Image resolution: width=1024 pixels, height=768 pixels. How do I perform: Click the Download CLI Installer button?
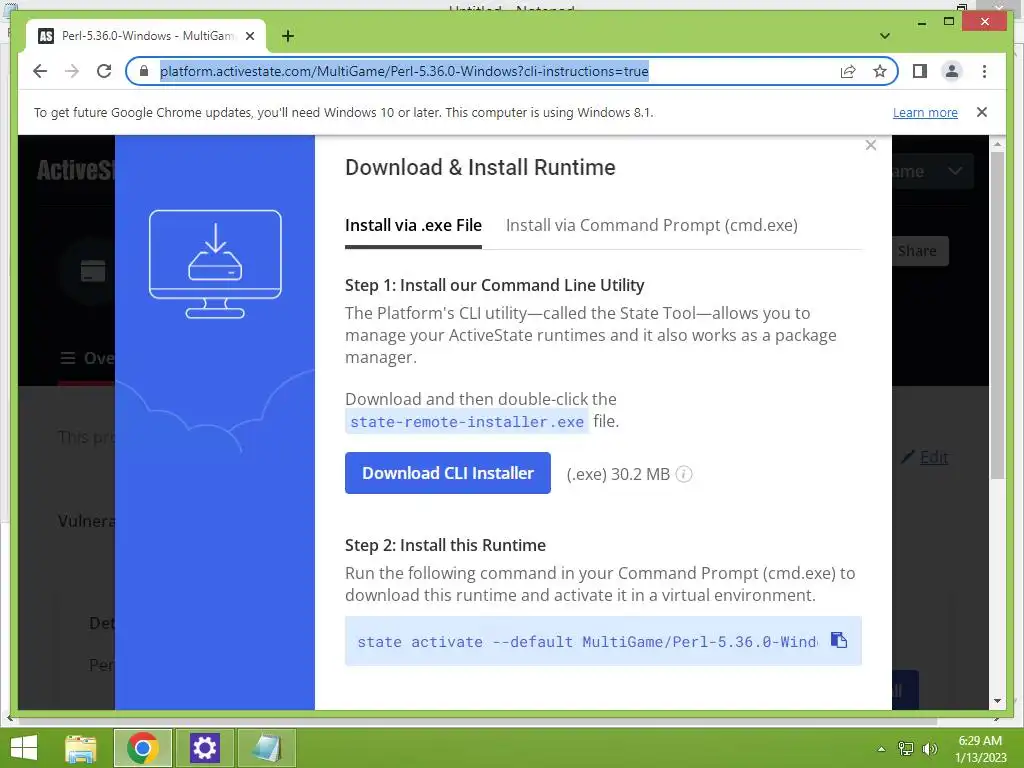447,473
